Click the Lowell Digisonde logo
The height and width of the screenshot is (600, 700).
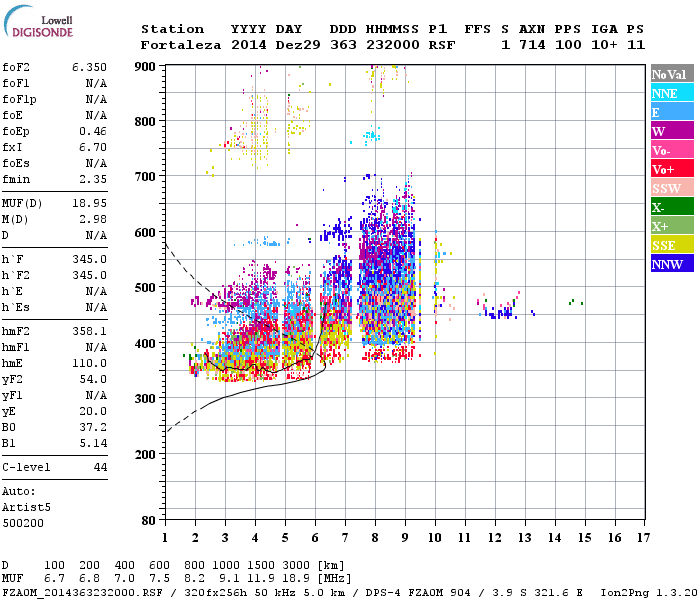click(x=38, y=21)
